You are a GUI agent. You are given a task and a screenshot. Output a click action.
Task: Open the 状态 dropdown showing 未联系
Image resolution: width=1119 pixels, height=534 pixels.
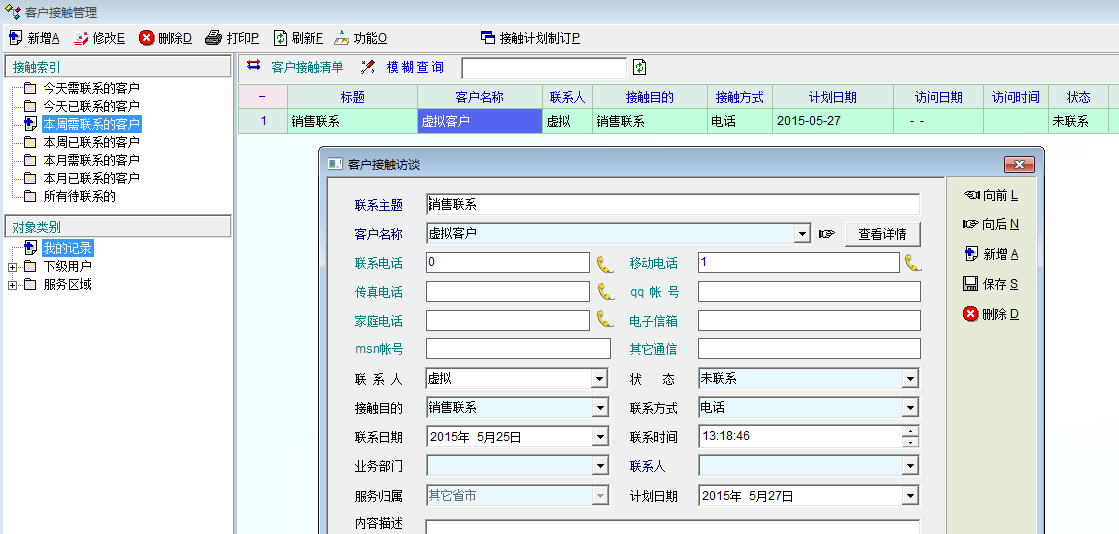(910, 379)
